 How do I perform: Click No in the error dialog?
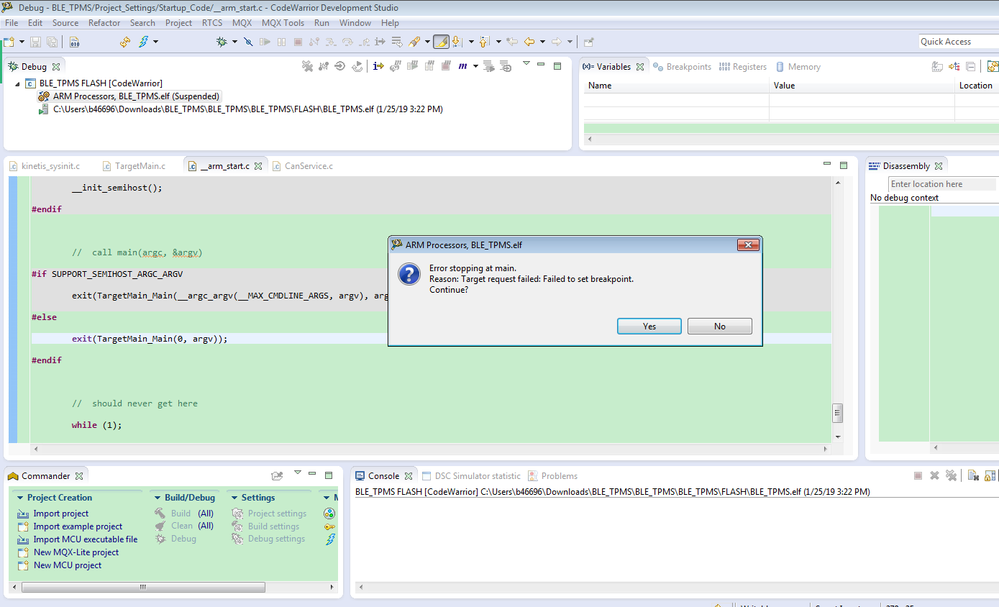pyautogui.click(x=720, y=326)
